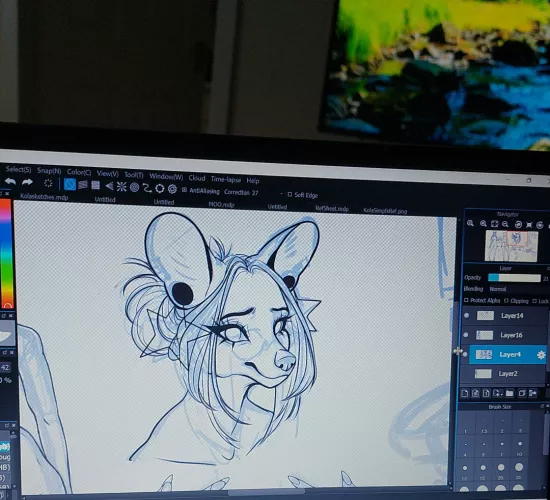Add a new 1-bit layer

(x=486, y=393)
